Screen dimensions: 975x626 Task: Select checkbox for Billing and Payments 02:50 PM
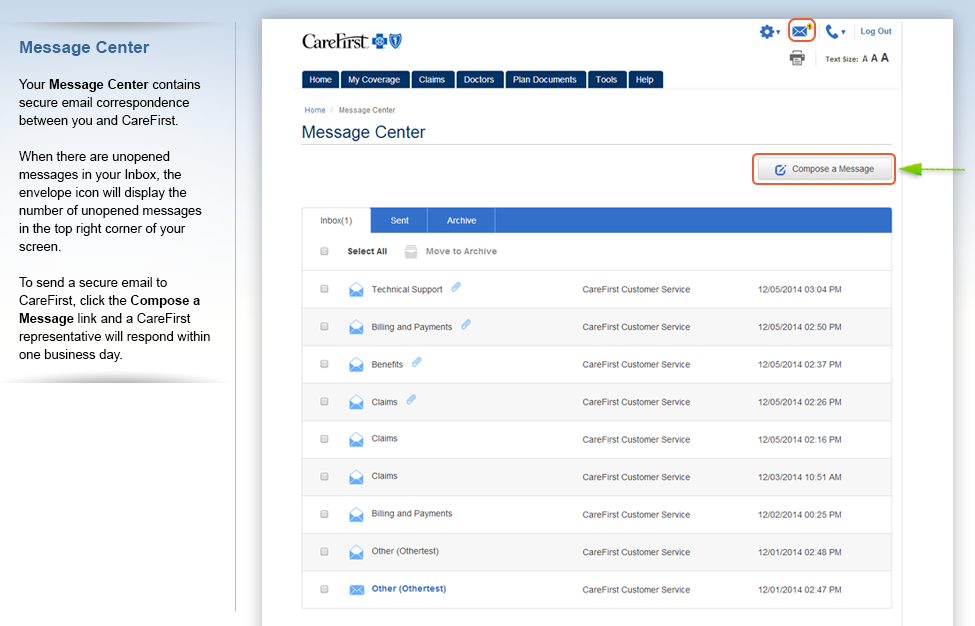click(x=324, y=326)
